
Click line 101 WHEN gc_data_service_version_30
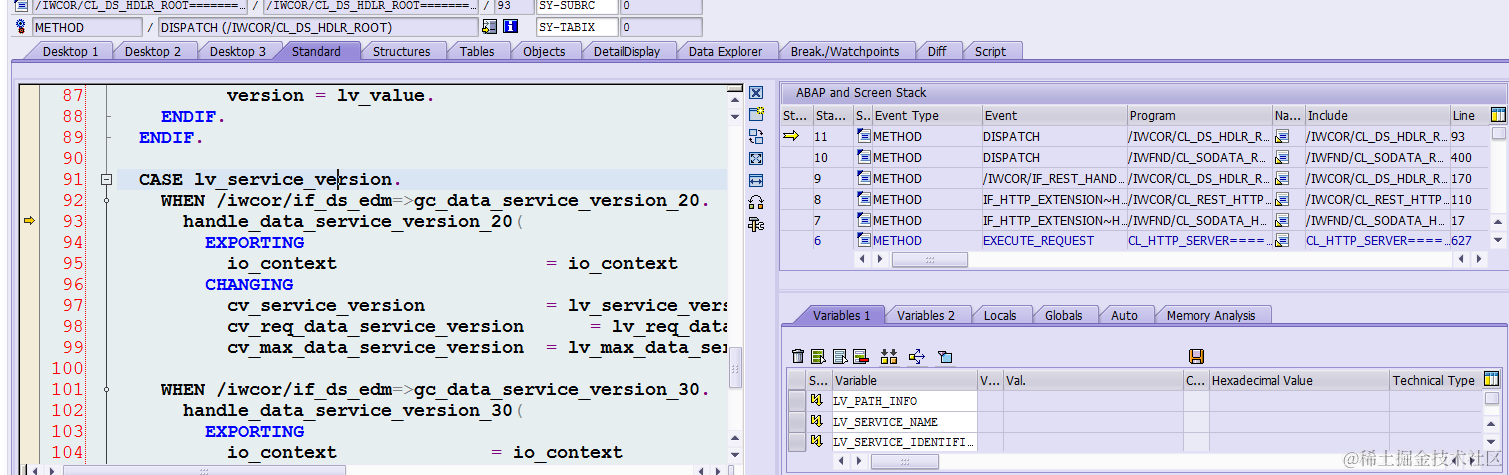click(435, 389)
